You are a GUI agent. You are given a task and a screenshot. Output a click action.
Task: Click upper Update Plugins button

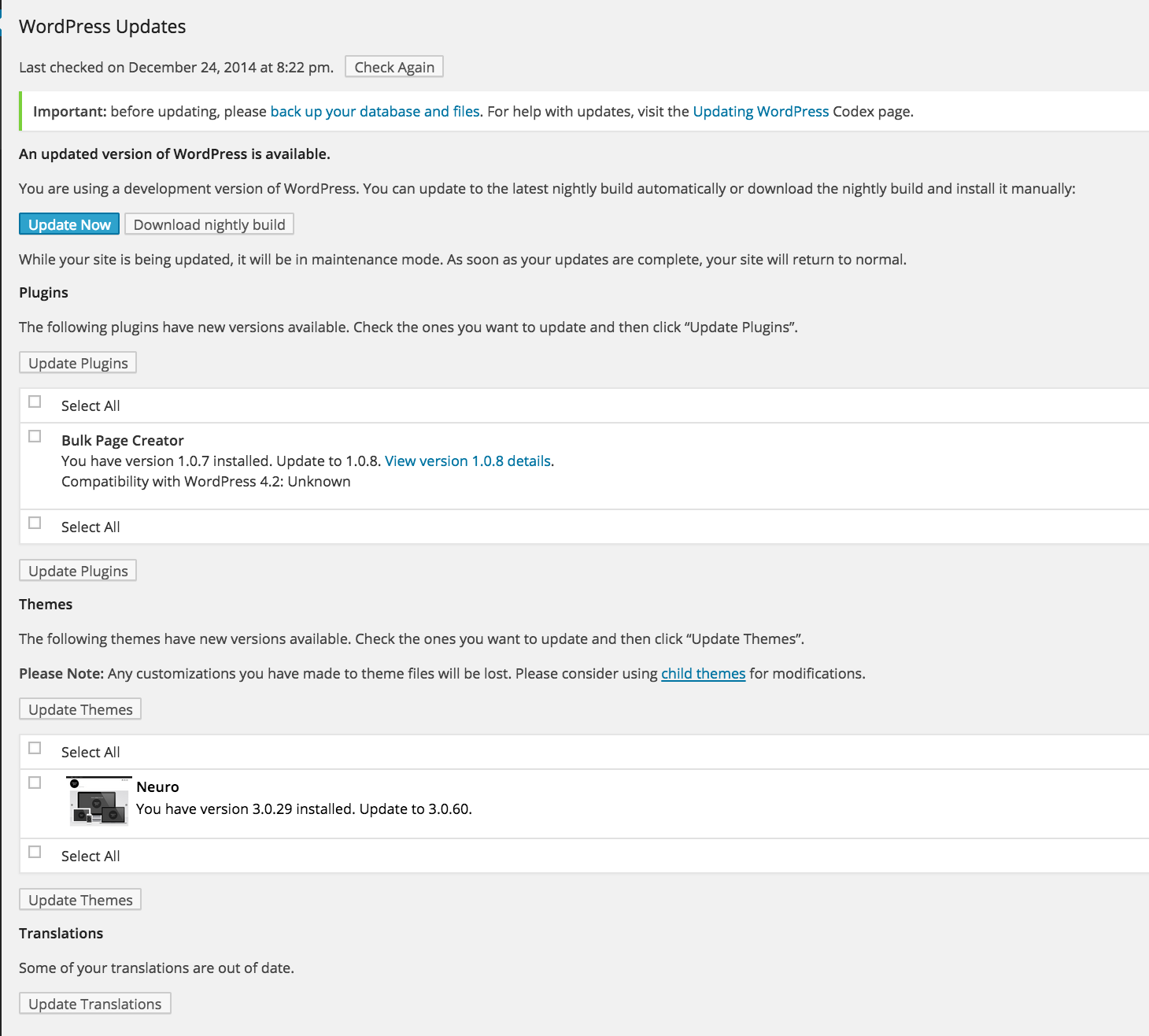pos(78,363)
